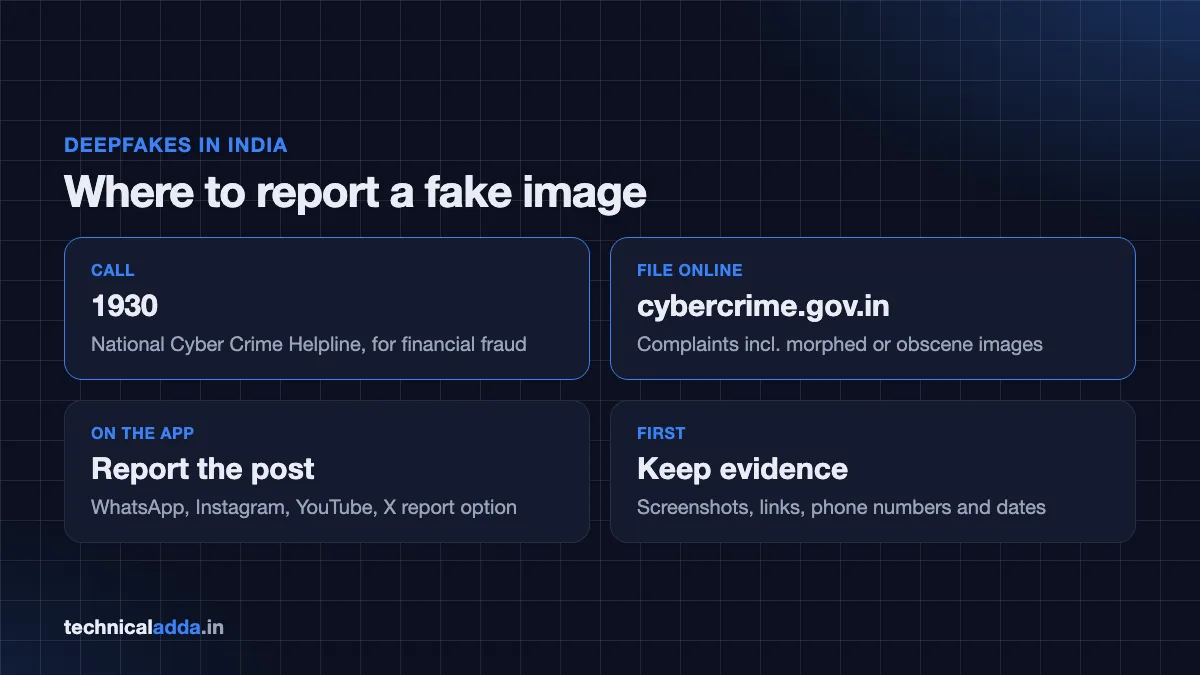Click 'WhatsApp, Instagram, YouTube, X report option'

click(x=304, y=507)
